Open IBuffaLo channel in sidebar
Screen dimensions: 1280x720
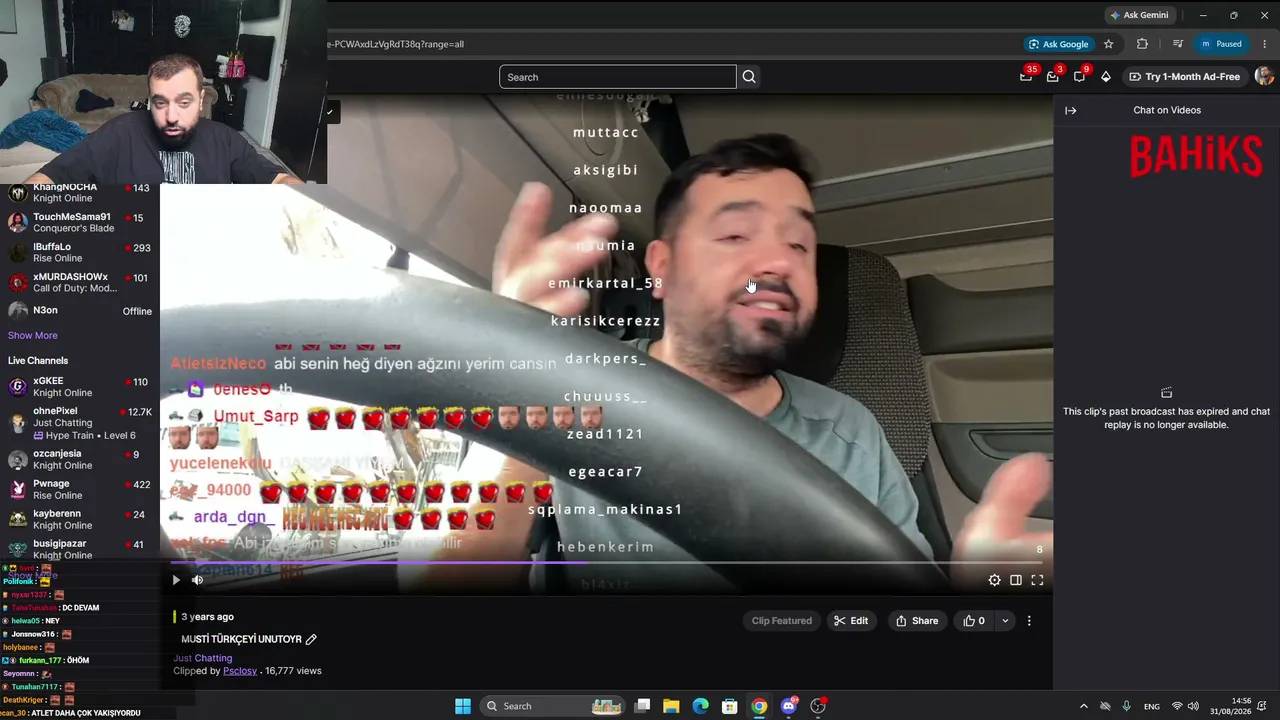(79, 252)
